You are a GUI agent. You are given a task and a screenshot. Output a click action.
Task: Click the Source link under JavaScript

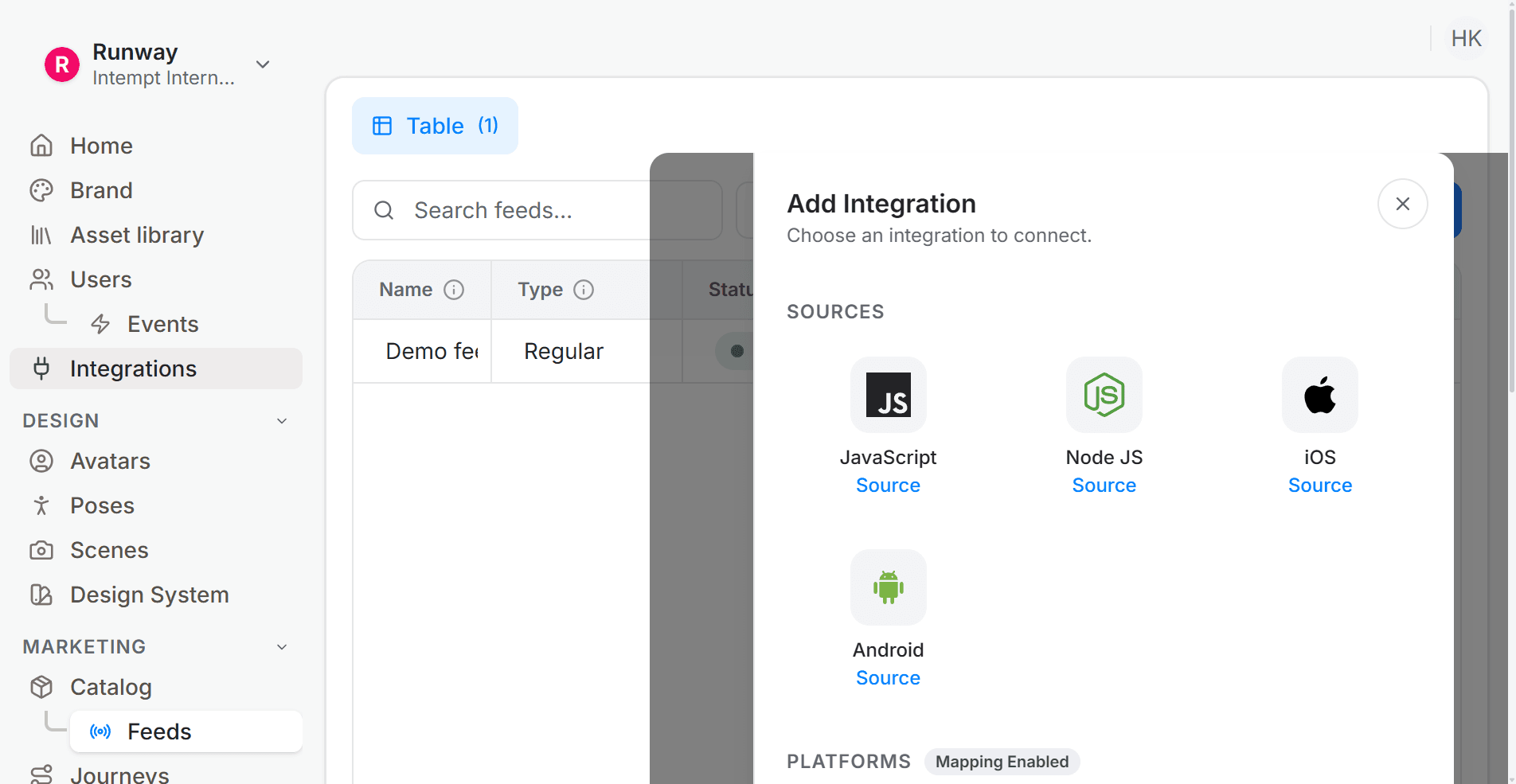[888, 486]
